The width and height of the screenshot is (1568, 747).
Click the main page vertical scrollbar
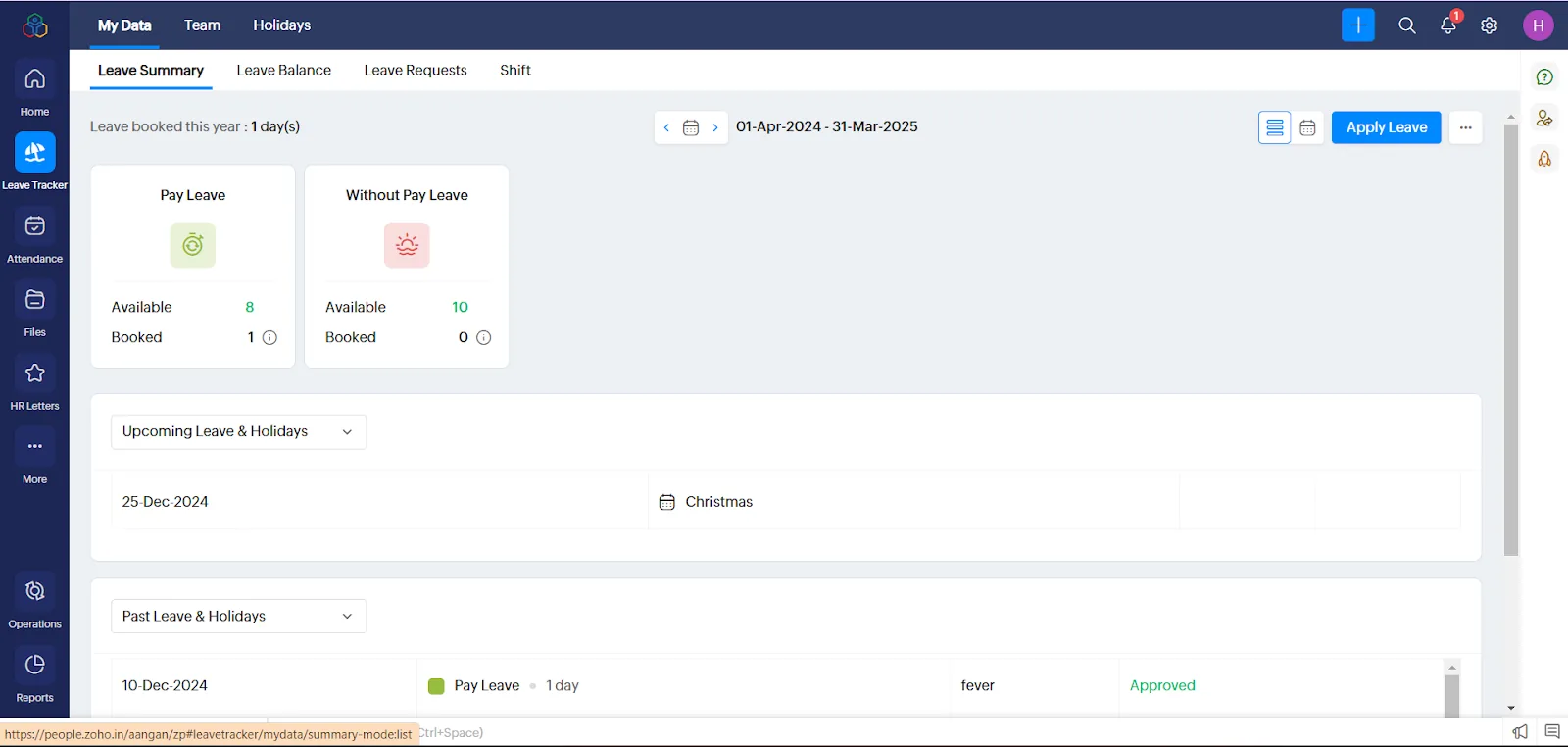pos(1511,339)
